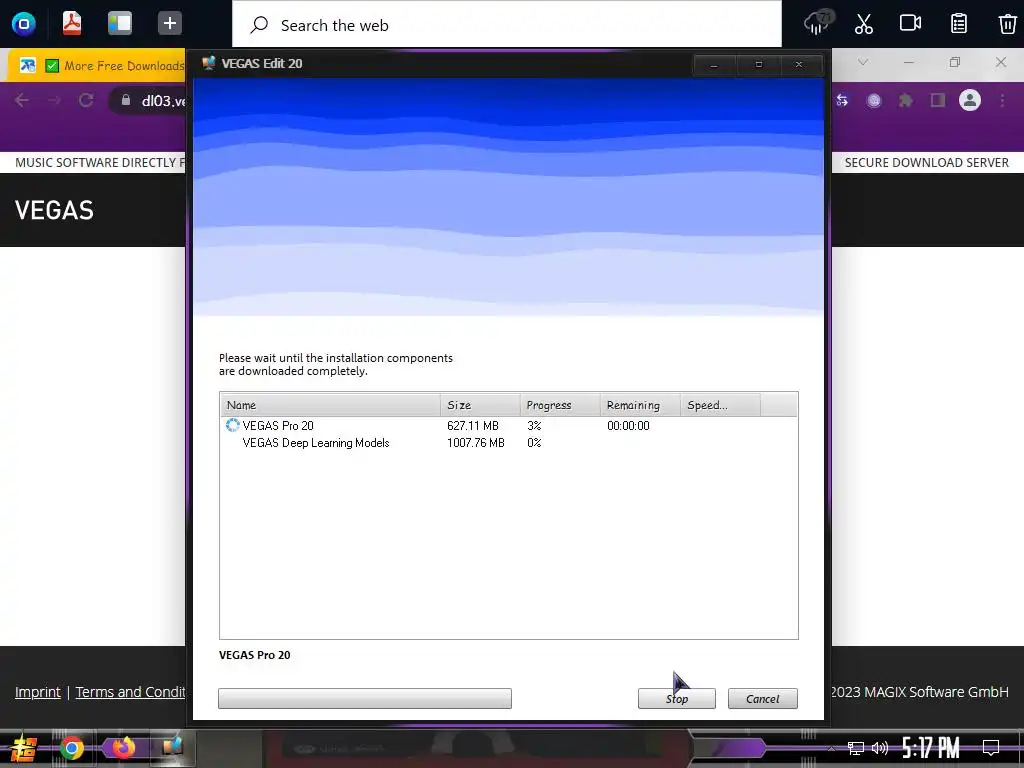The image size is (1024, 768).
Task: Open the notification center icon
Action: (x=991, y=748)
